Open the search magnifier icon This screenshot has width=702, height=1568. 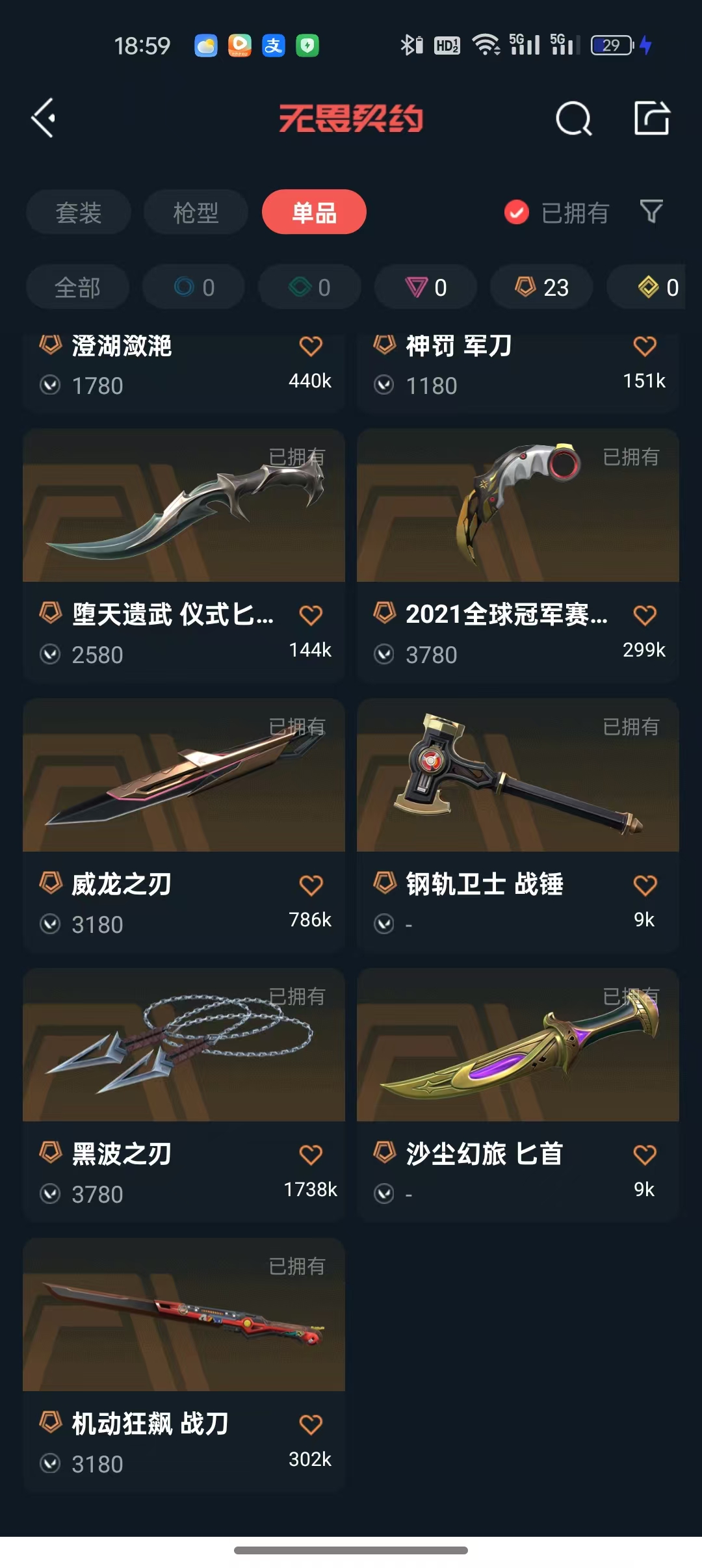coord(574,118)
